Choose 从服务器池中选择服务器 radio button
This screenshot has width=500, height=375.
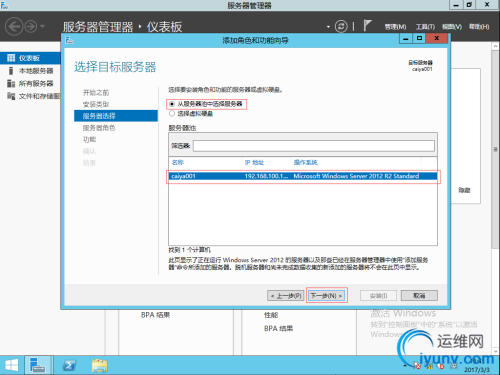click(172, 104)
